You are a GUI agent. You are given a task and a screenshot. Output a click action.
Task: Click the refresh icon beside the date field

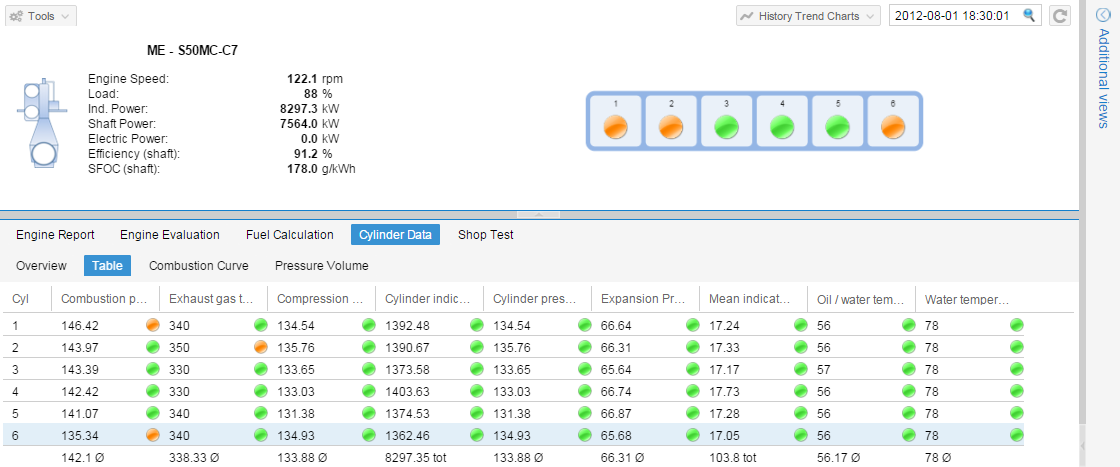(x=1060, y=16)
